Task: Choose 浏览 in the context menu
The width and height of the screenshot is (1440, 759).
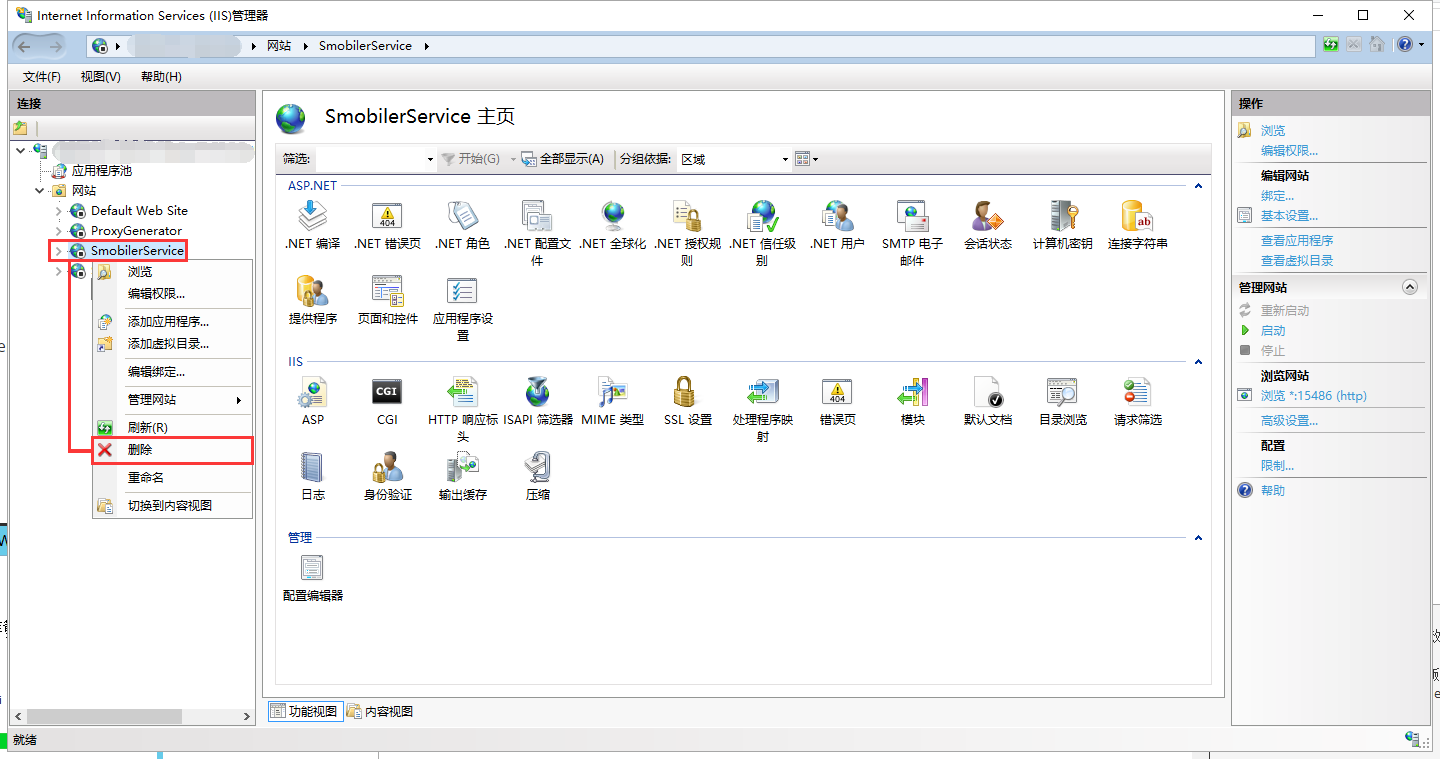Action: pyautogui.click(x=172, y=272)
